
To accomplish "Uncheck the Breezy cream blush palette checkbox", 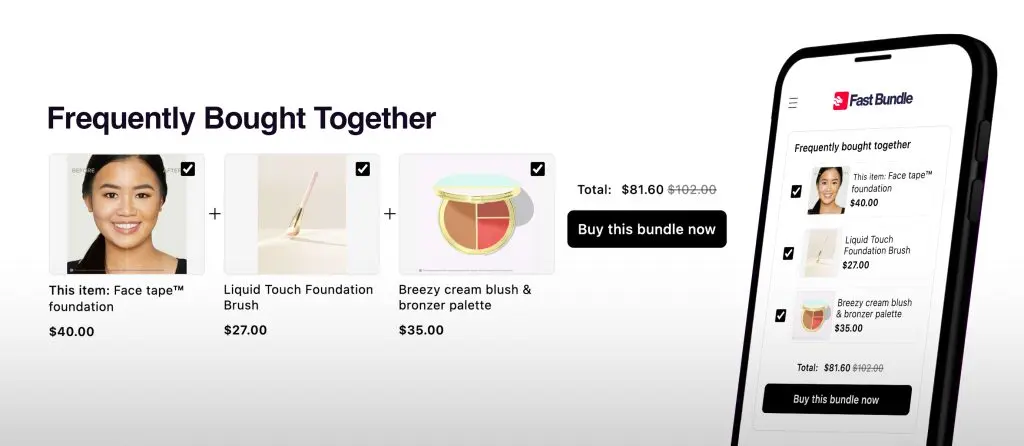I will pos(537,169).
